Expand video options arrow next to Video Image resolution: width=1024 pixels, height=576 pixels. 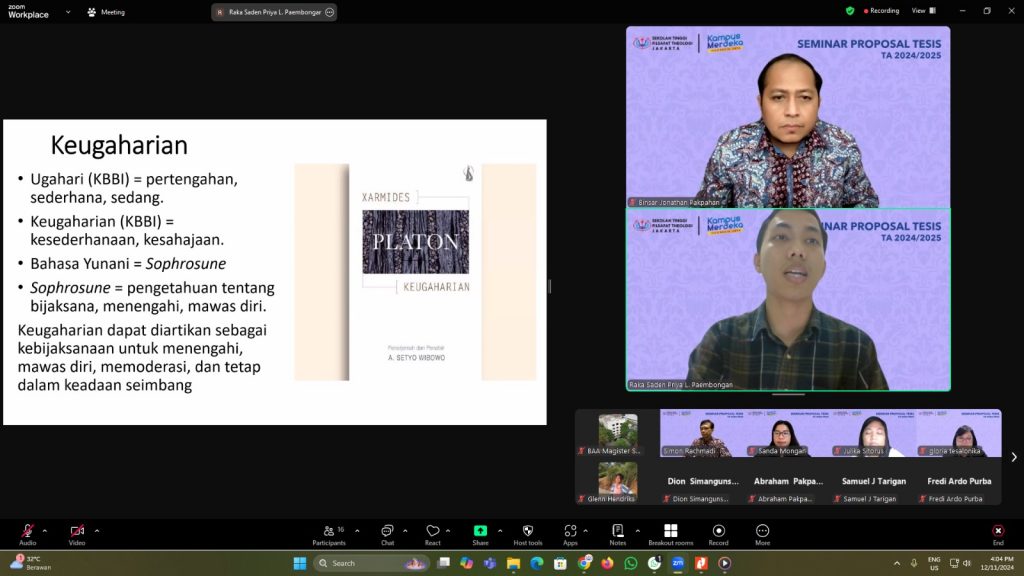(x=97, y=531)
